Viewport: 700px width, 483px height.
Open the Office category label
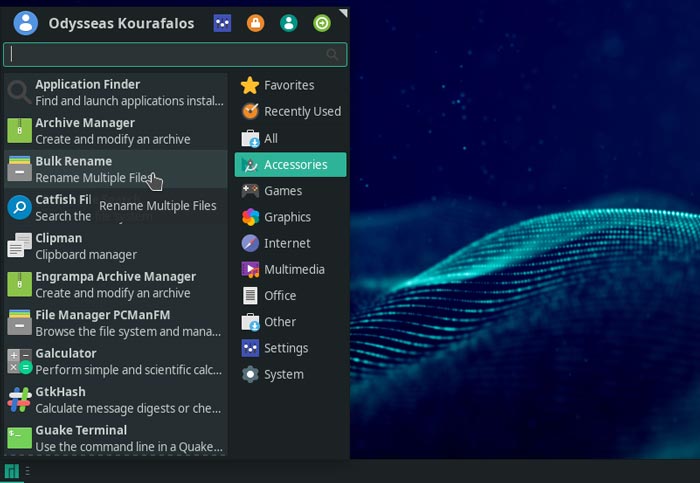click(x=280, y=296)
